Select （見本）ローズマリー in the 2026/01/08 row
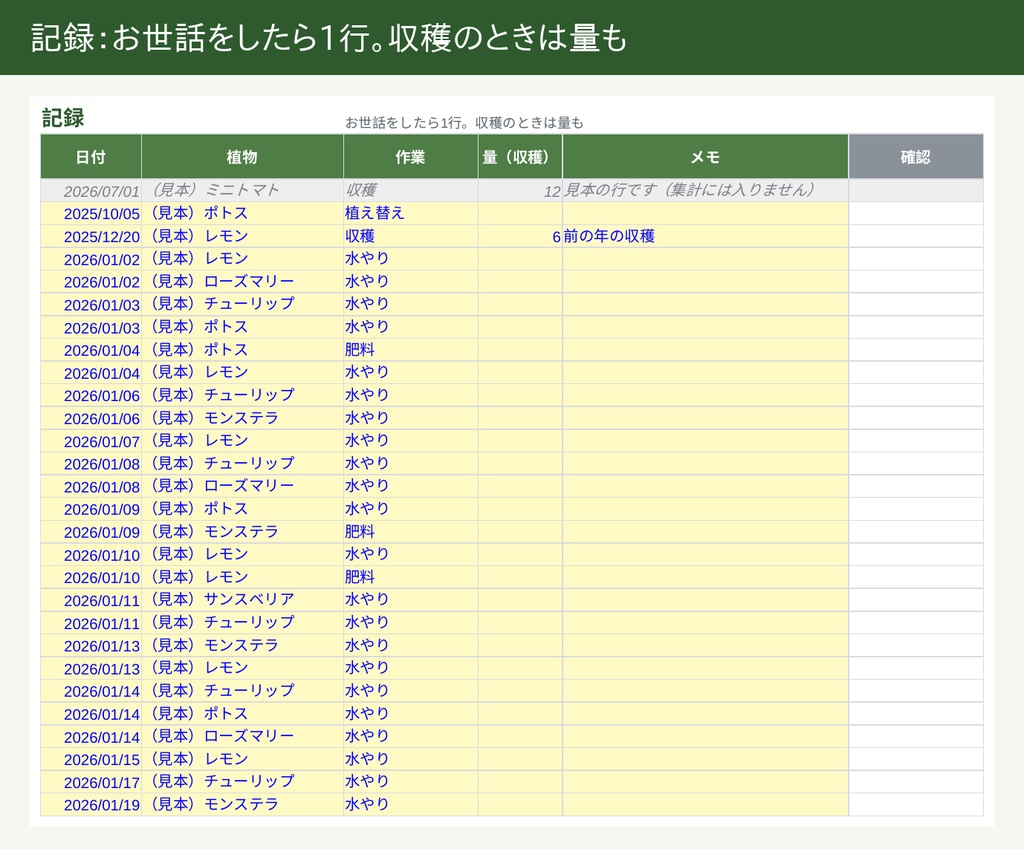The height and width of the screenshot is (849, 1024). (242, 487)
